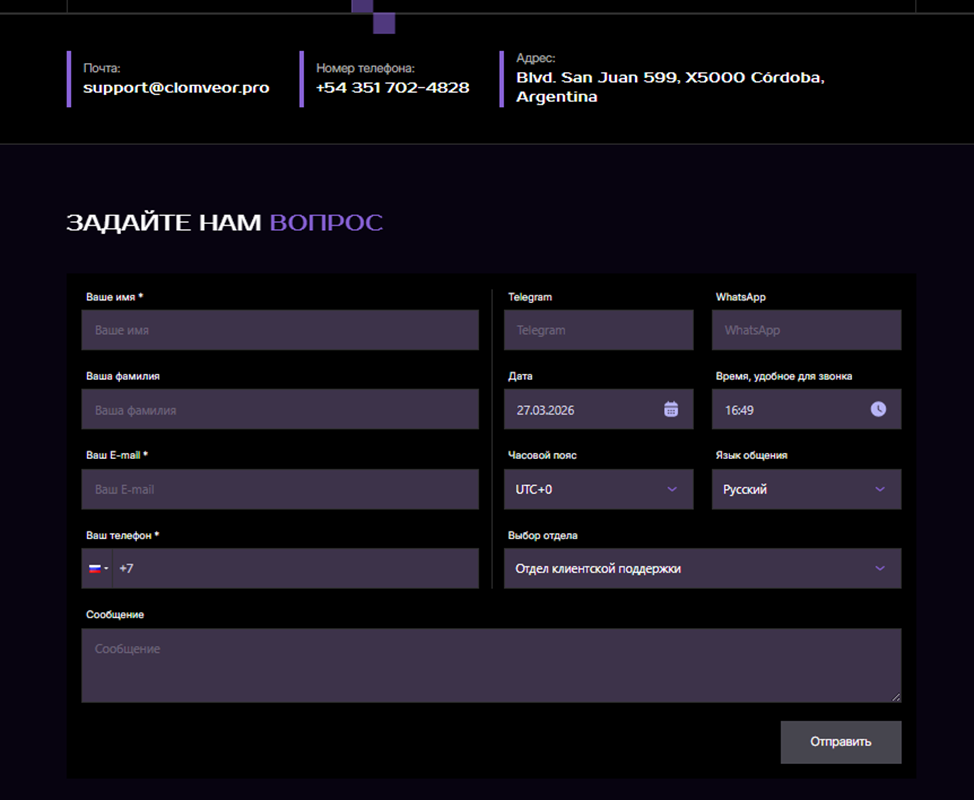974x800 pixels.
Task: Click the phone number +54 351 702-4828
Action: pyautogui.click(x=392, y=87)
